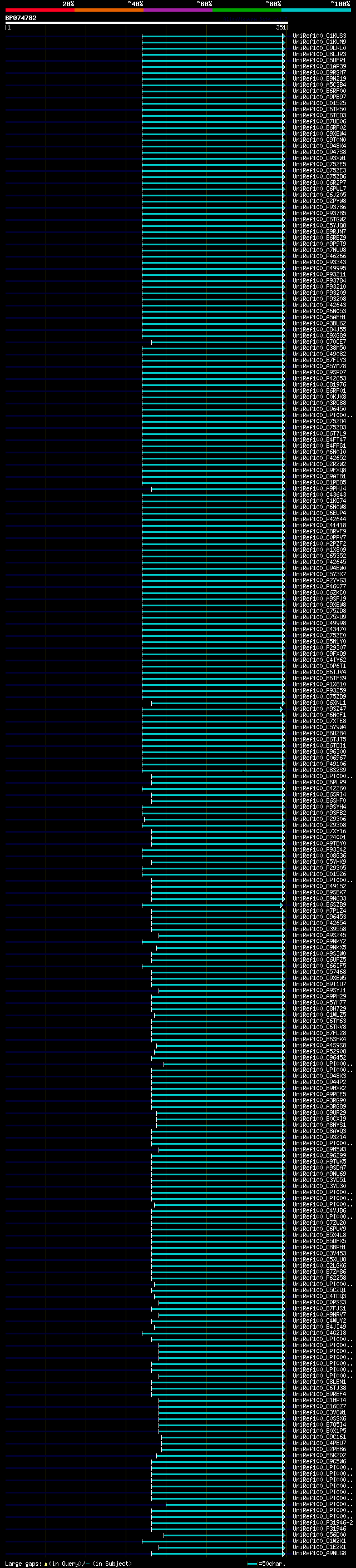Select hit label UniRef100_P52908
356x1568 pixels.
pos(319,1051)
